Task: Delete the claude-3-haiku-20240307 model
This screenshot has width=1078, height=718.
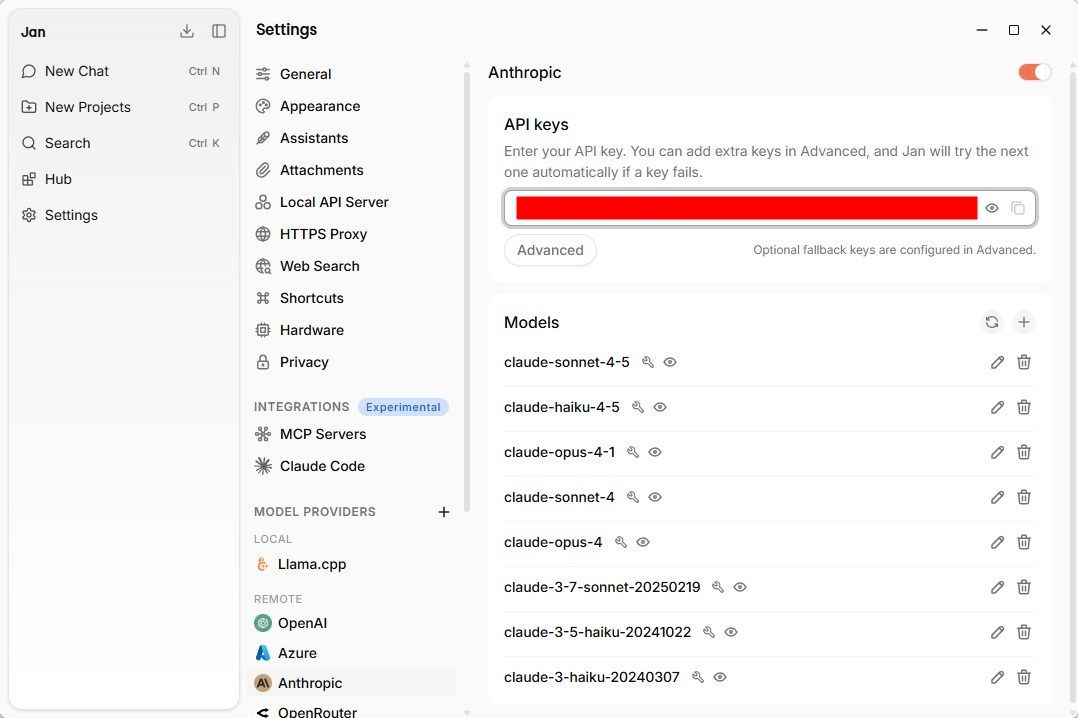Action: pos(1024,677)
